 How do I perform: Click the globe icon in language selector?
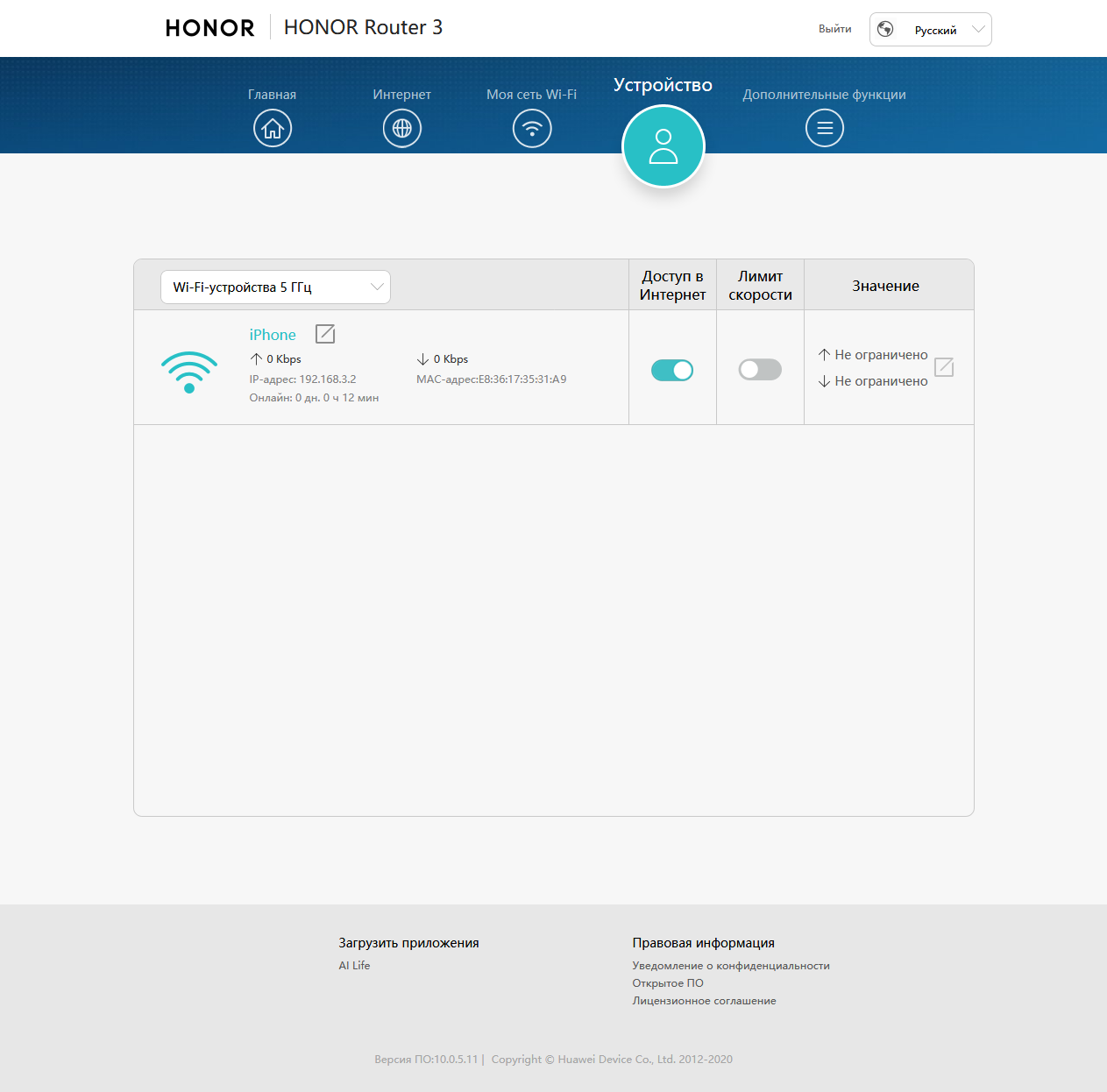tap(885, 29)
